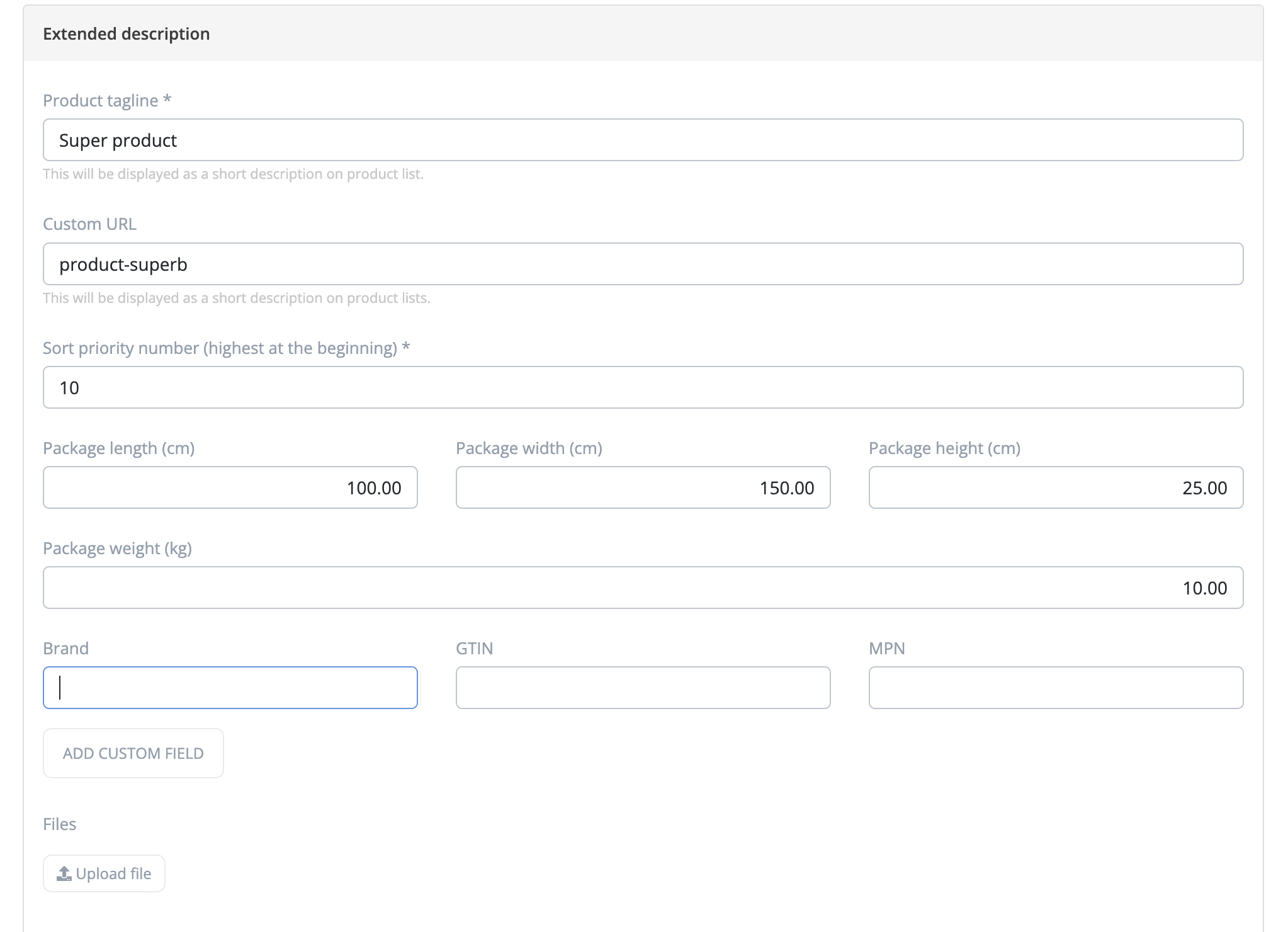Click the Files section label
This screenshot has width=1288, height=932.
tap(59, 824)
